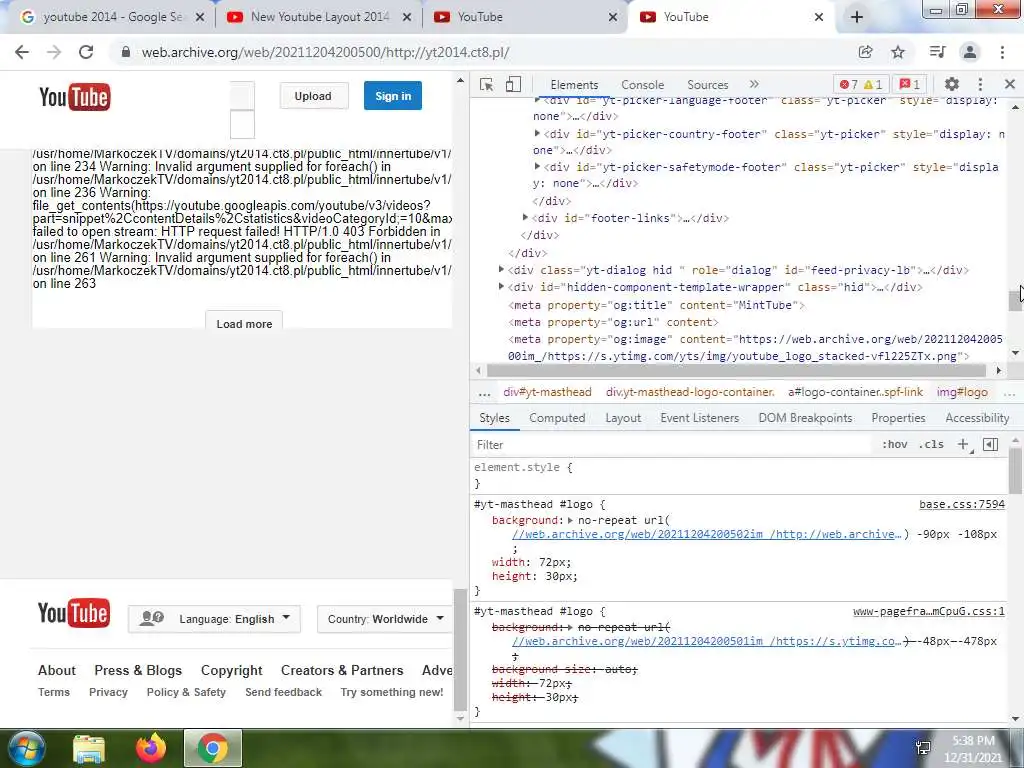Click the browser forward arrow

54,52
